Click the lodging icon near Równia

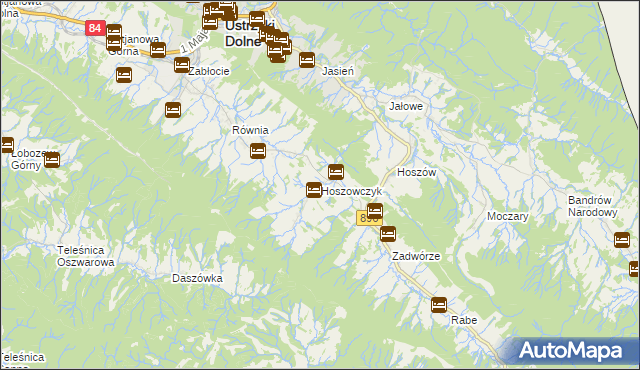coord(258,151)
